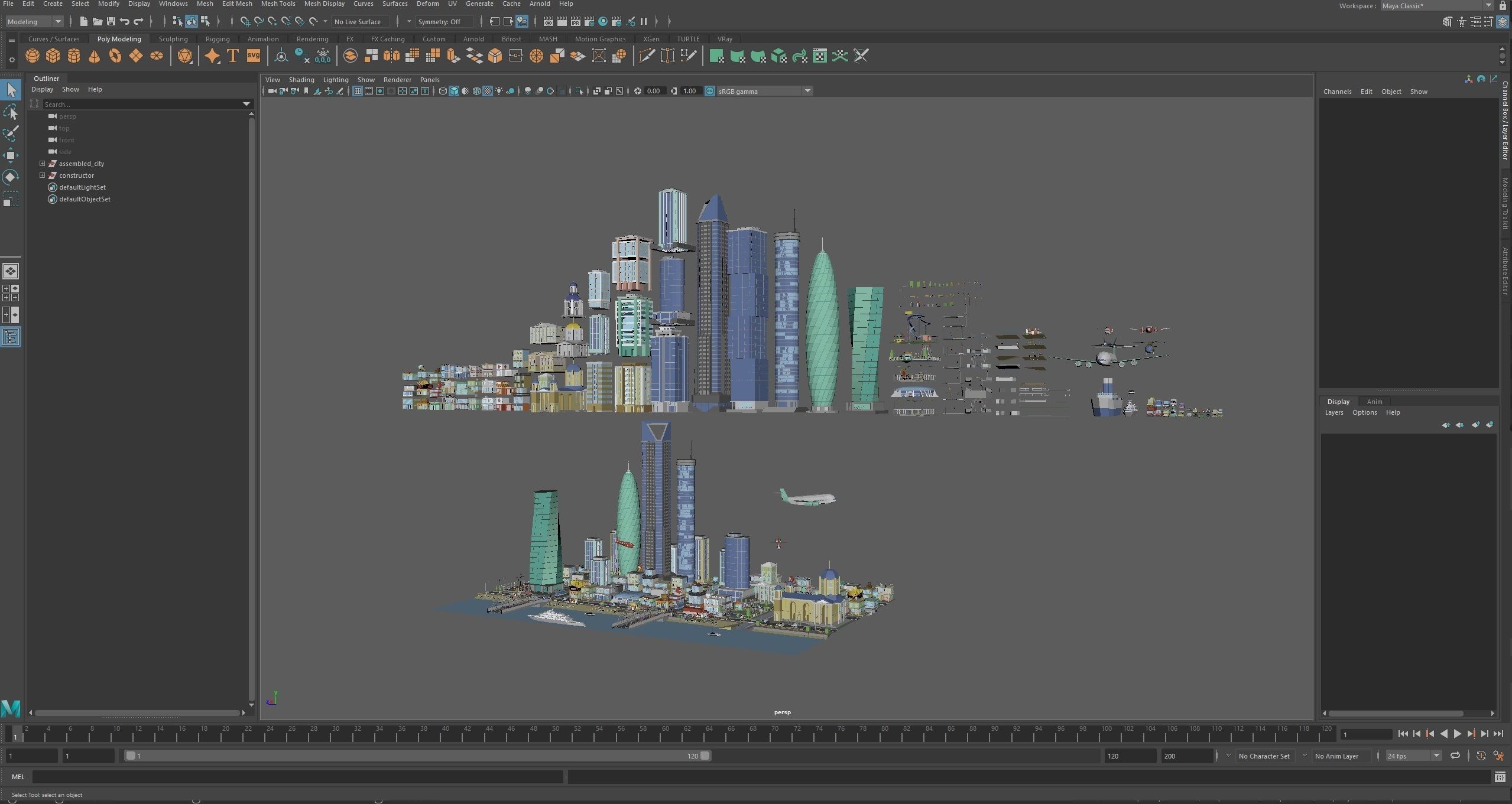Viewport: 1512px width, 804px height.
Task: Click the polygon Type text tool icon
Action: pos(233,56)
